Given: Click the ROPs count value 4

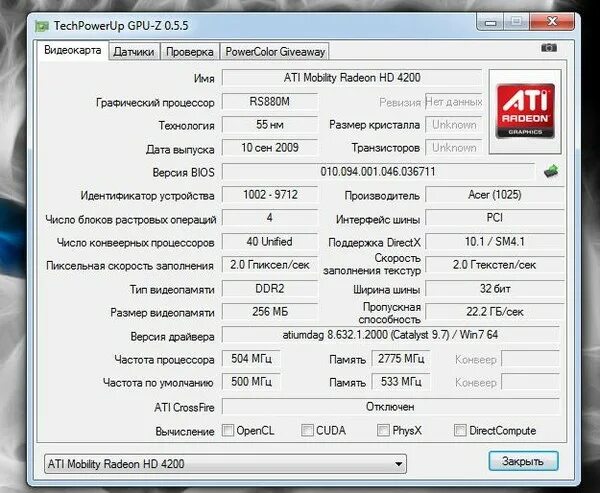Looking at the screenshot, I should point(270,218).
